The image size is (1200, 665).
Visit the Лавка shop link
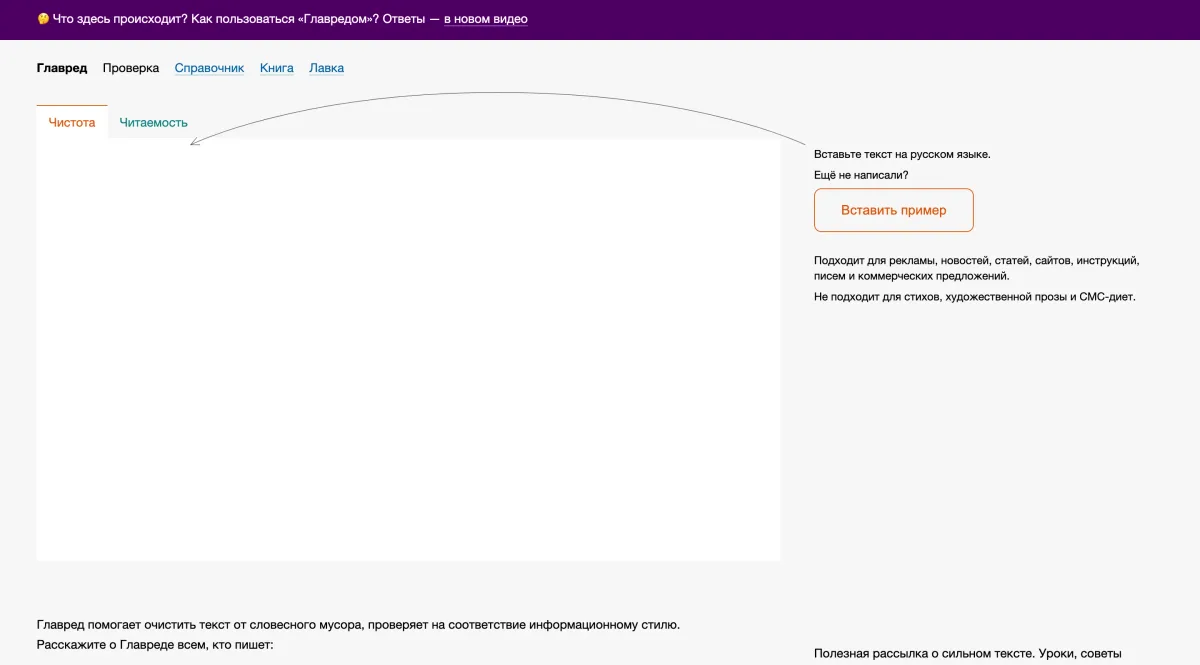click(326, 68)
